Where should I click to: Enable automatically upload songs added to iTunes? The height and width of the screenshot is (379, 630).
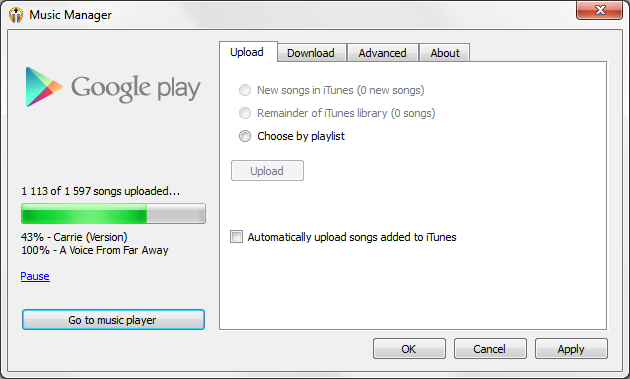pyautogui.click(x=236, y=237)
